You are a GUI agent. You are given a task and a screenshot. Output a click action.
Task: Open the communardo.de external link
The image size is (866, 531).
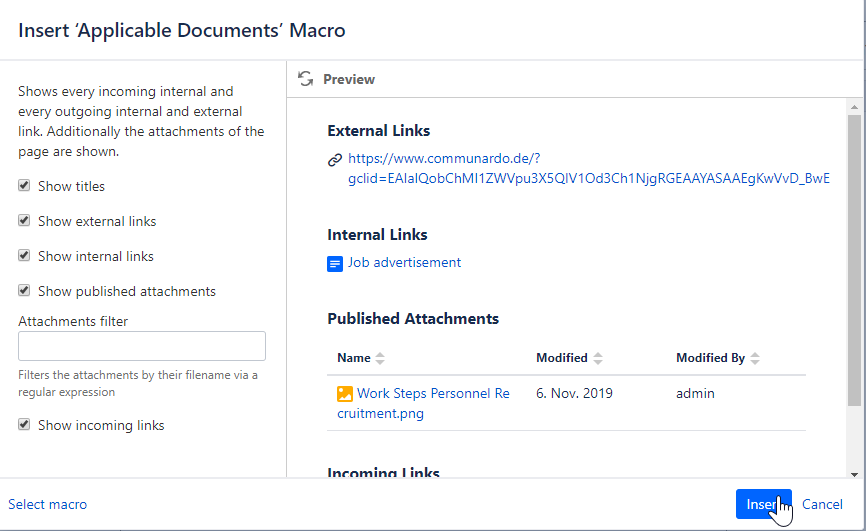click(589, 169)
